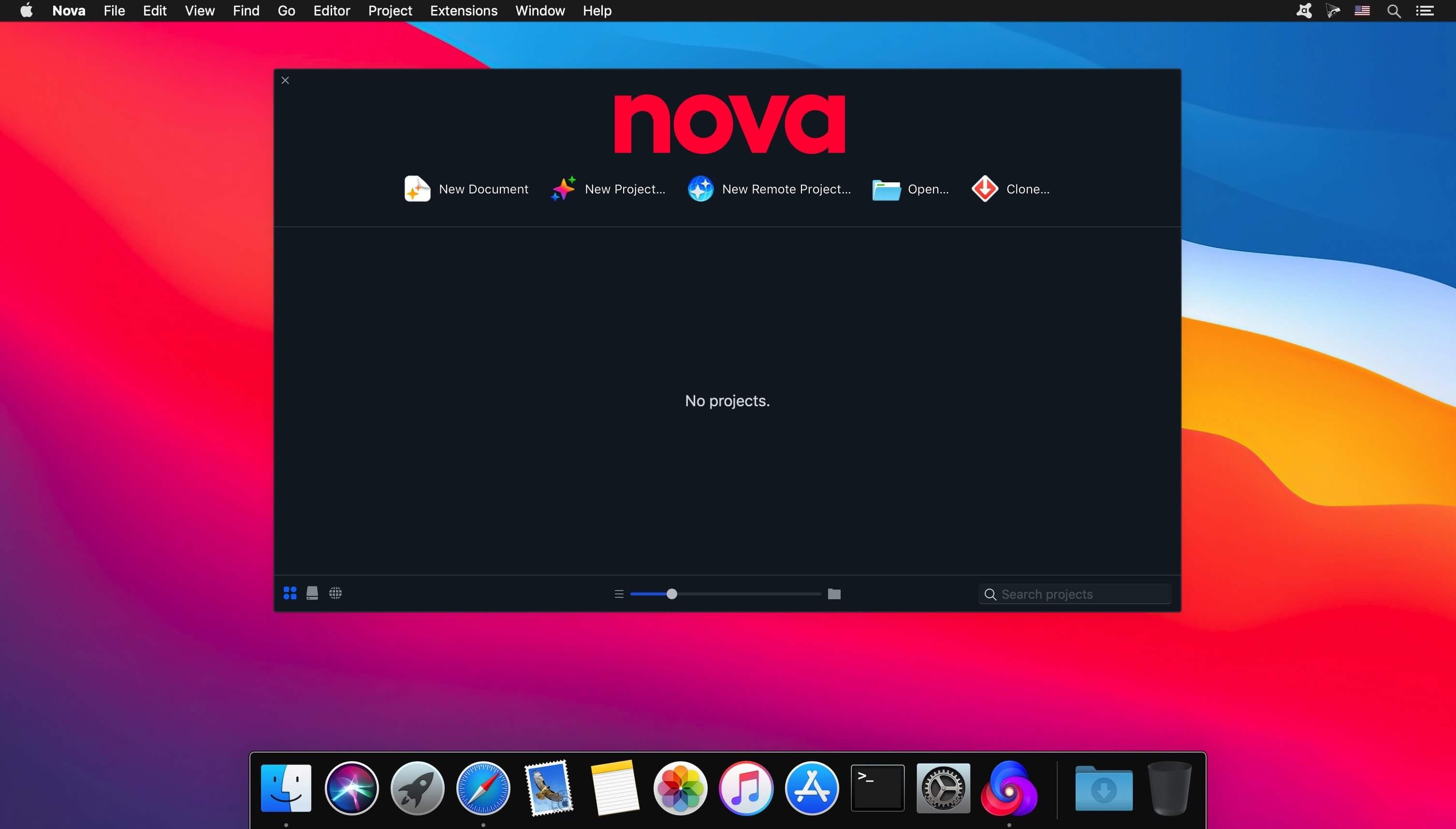1456x829 pixels.
Task: Toggle large icon view mode
Action: coord(290,593)
